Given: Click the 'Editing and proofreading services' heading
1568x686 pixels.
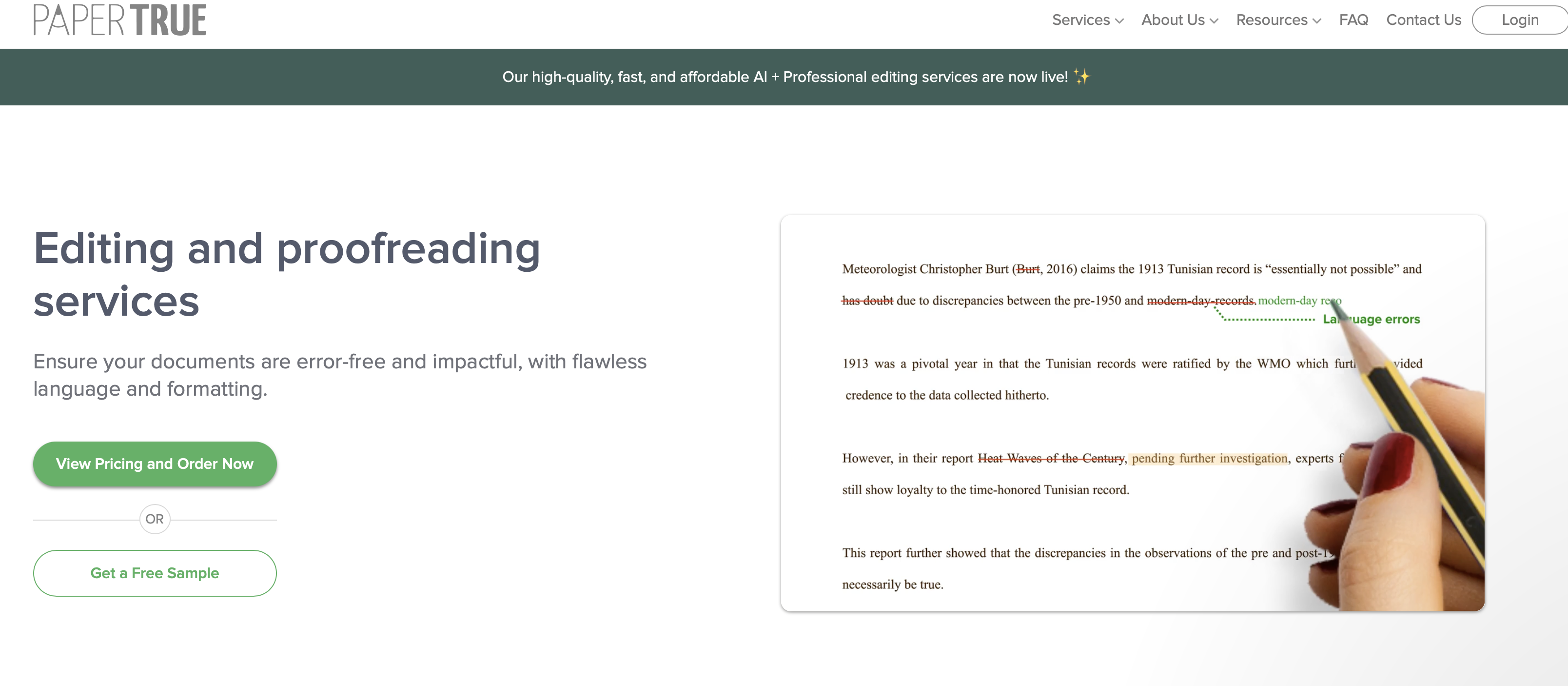Looking at the screenshot, I should tap(287, 275).
